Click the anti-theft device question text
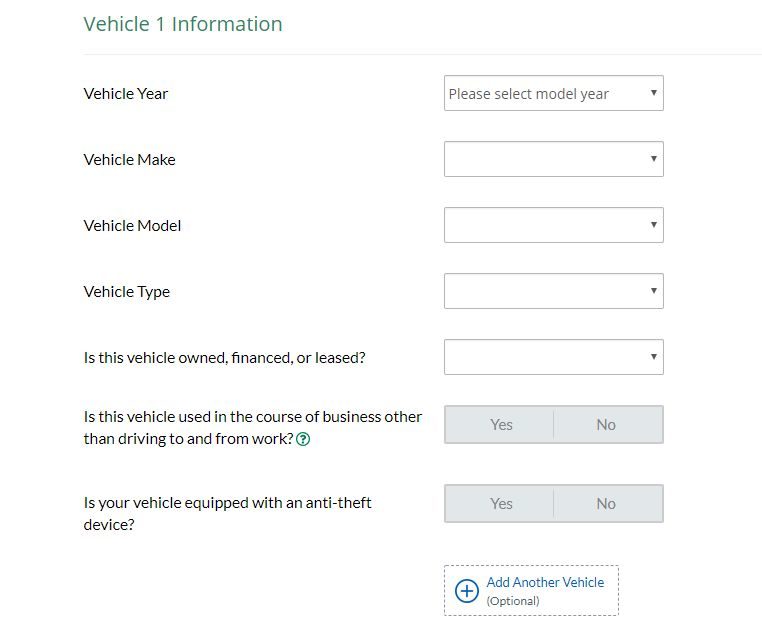Image resolution: width=762 pixels, height=634 pixels. [227, 514]
